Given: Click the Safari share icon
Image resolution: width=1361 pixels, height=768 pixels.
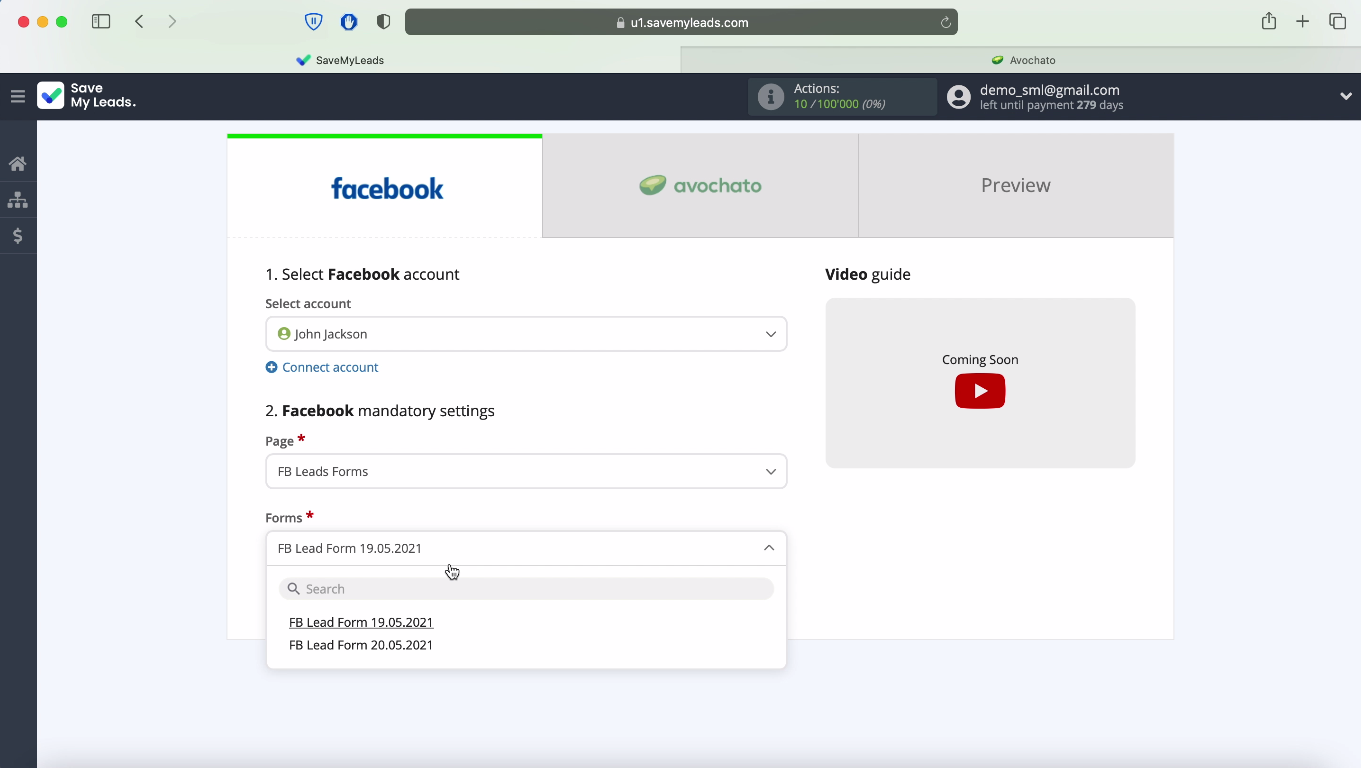Looking at the screenshot, I should pos(1268,21).
